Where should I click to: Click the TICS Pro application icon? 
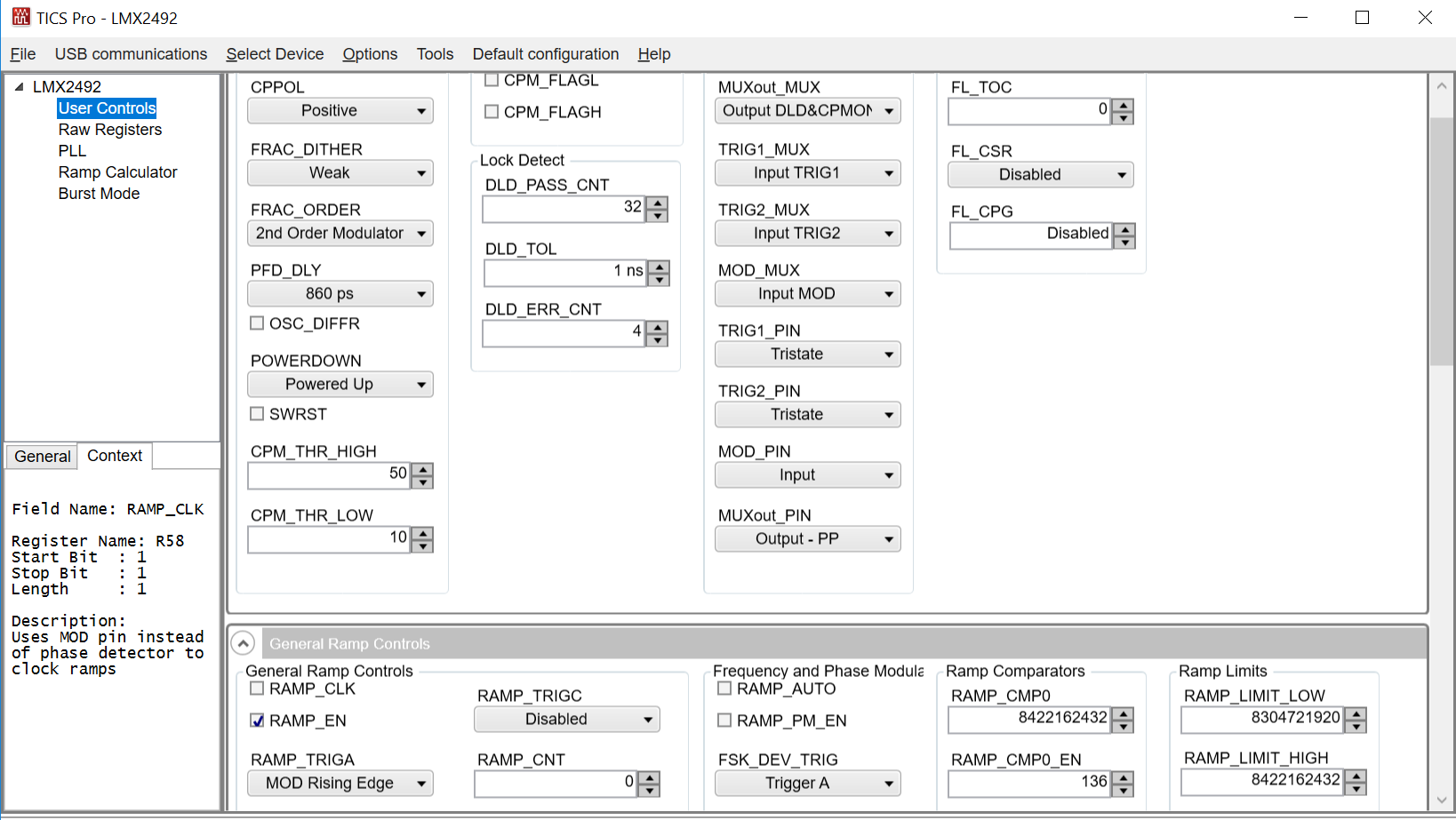pyautogui.click(x=20, y=17)
